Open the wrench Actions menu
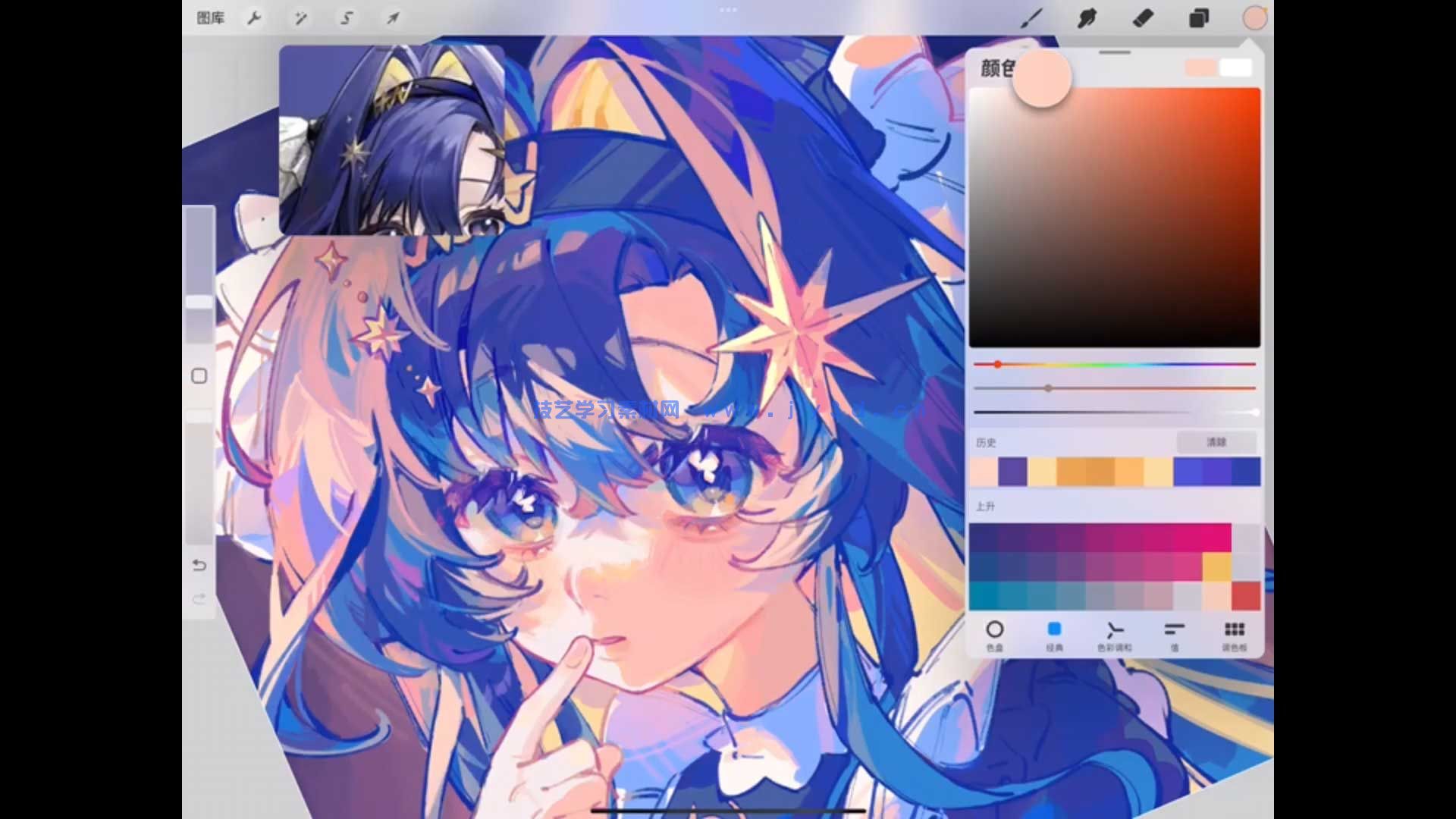1456x819 pixels. coord(254,18)
